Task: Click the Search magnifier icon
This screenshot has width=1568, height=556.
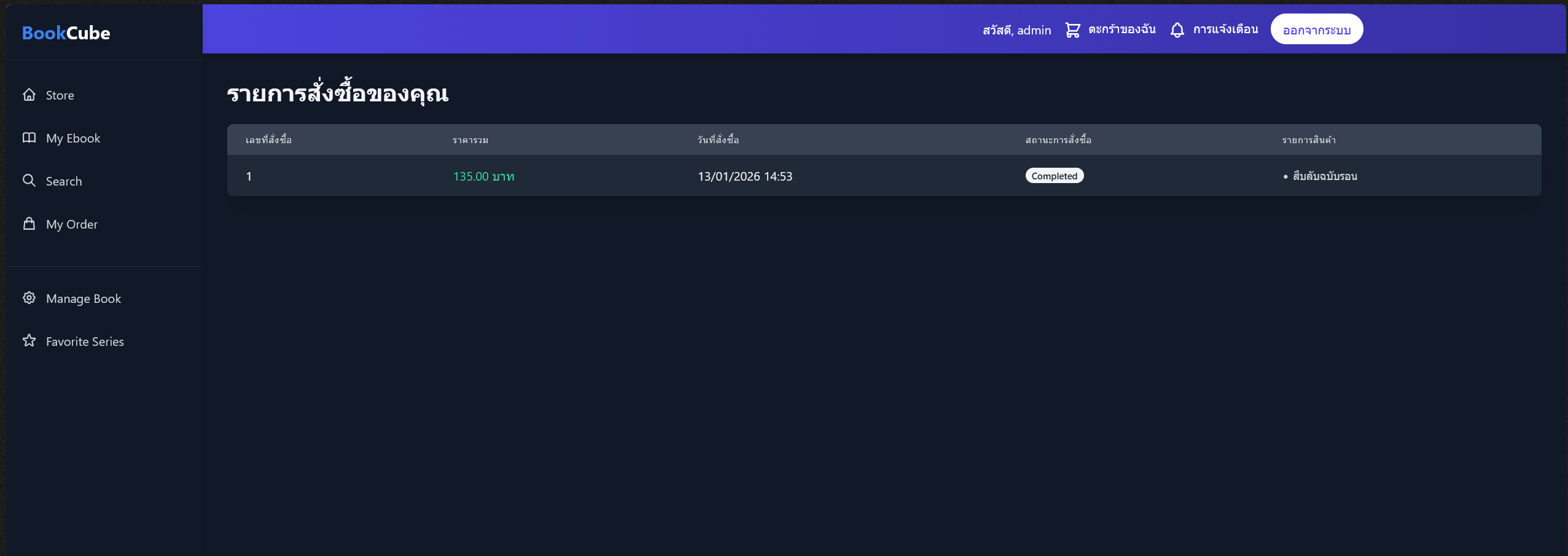Action: coord(29,180)
